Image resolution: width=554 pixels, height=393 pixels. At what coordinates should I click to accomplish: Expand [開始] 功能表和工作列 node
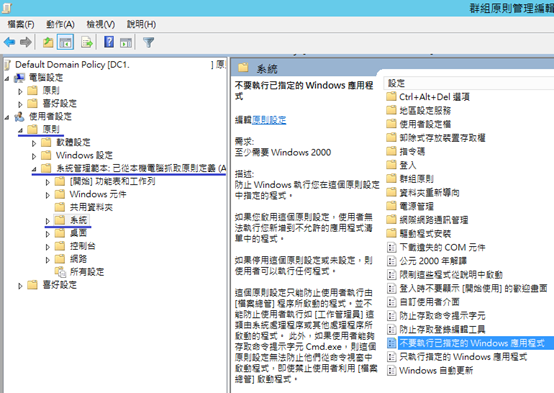[x=48, y=182]
